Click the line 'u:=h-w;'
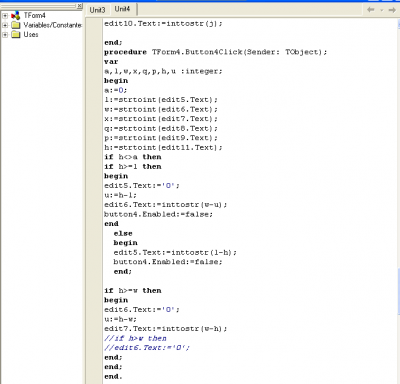The image size is (400, 384). (x=120, y=319)
